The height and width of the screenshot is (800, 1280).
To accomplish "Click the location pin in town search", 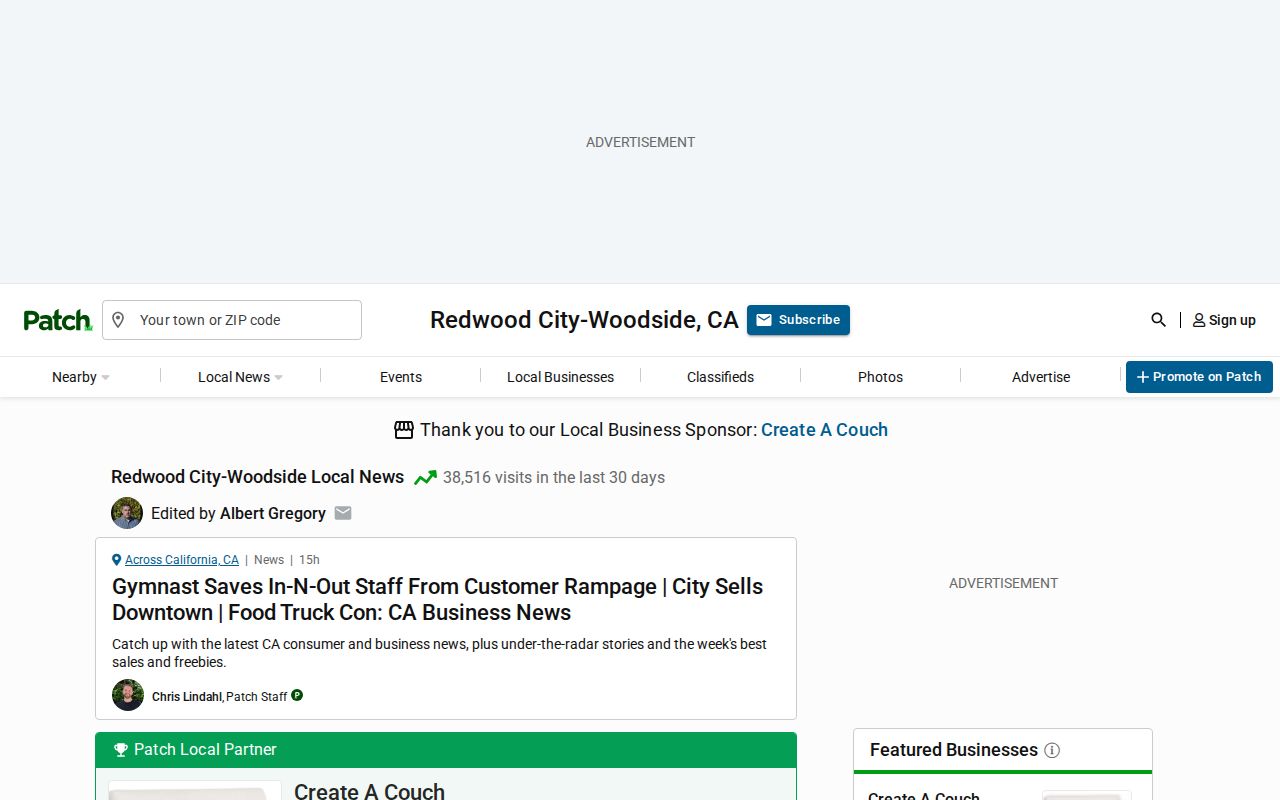I will coord(118,320).
